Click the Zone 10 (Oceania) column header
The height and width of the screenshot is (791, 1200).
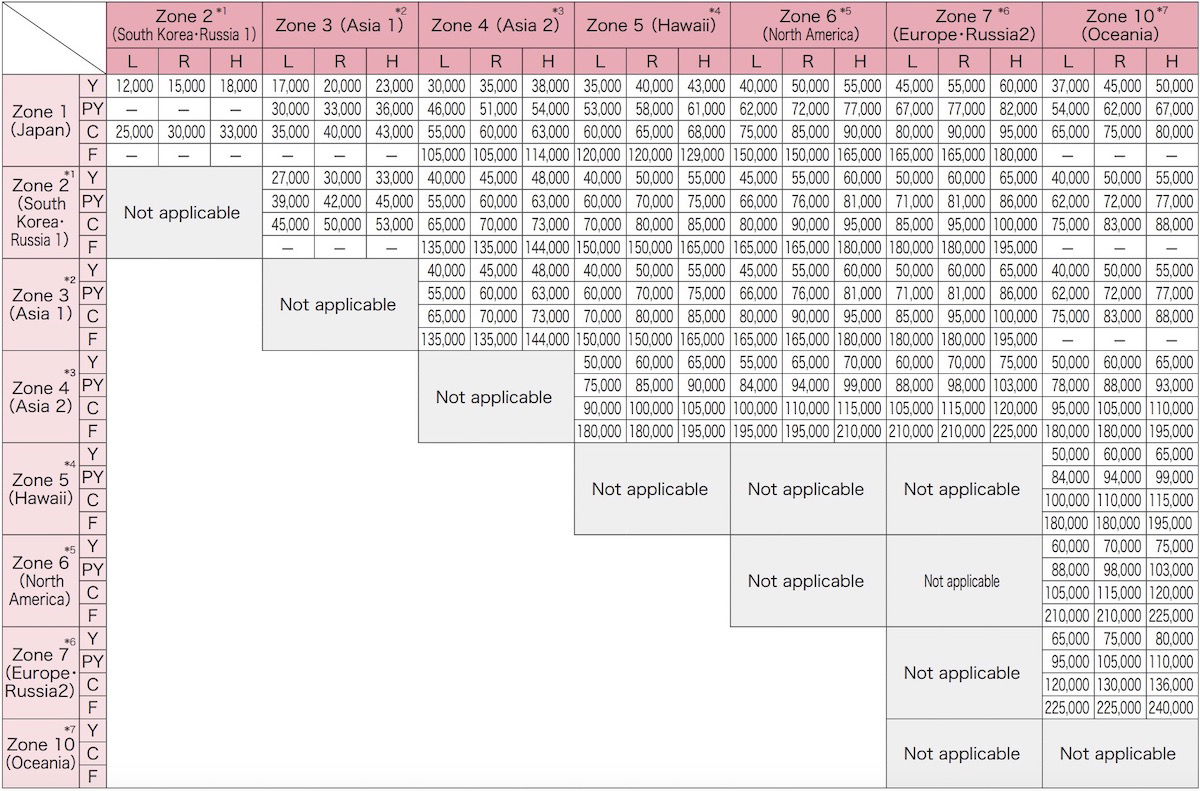pyautogui.click(x=1121, y=25)
